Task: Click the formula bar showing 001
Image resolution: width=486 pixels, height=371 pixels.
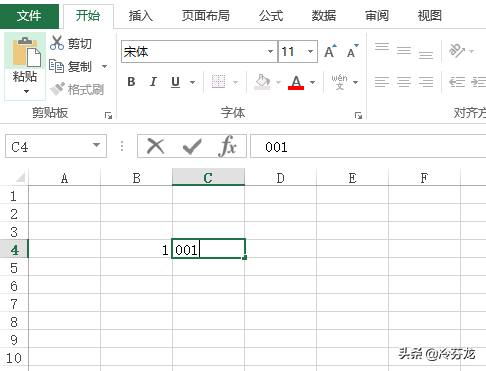Action: click(x=368, y=146)
